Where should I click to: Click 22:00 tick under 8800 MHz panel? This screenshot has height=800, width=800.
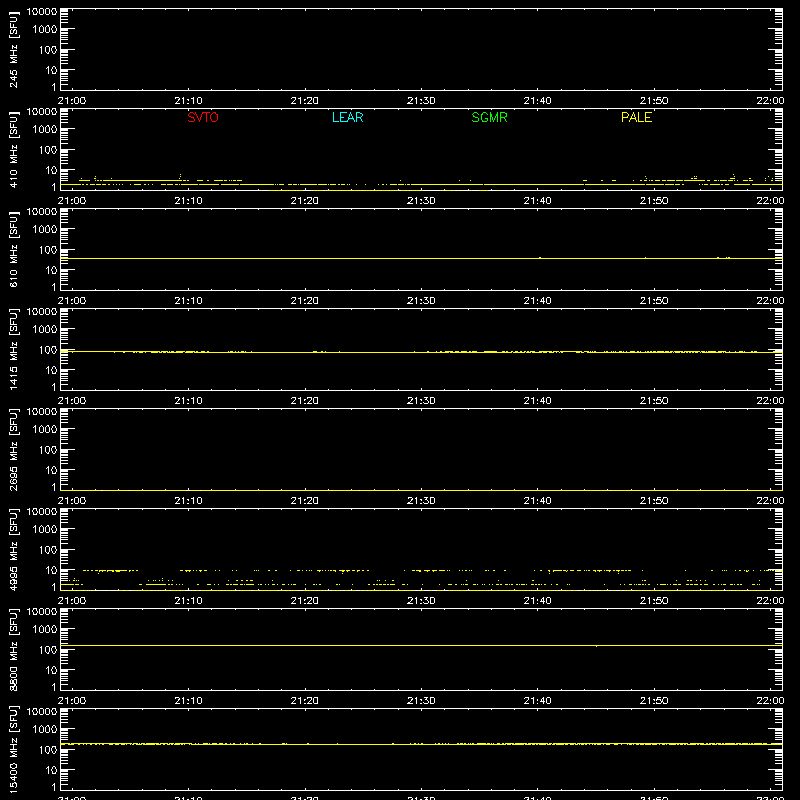[x=770, y=701]
